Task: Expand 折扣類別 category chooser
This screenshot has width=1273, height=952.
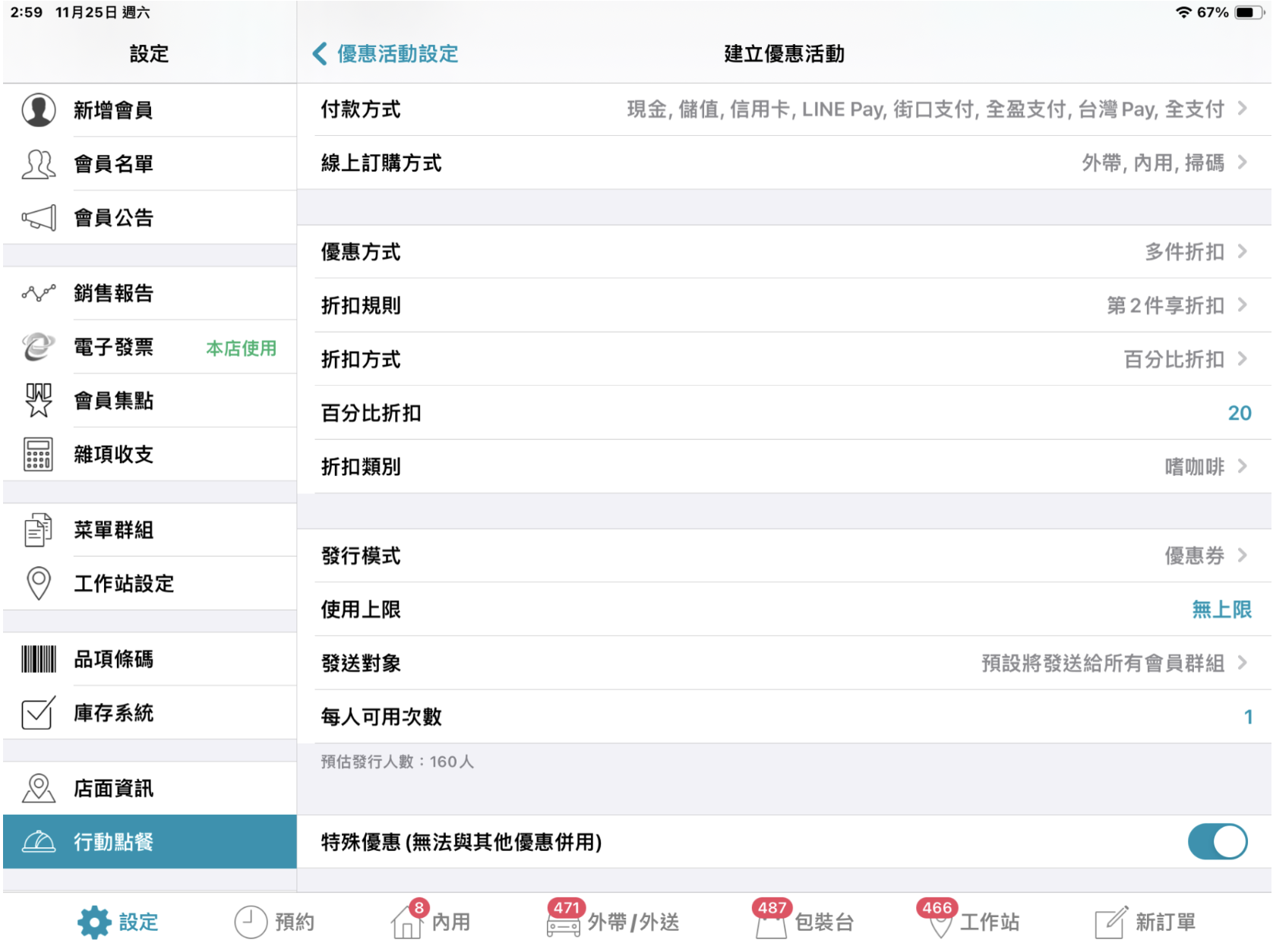Action: [x=784, y=466]
